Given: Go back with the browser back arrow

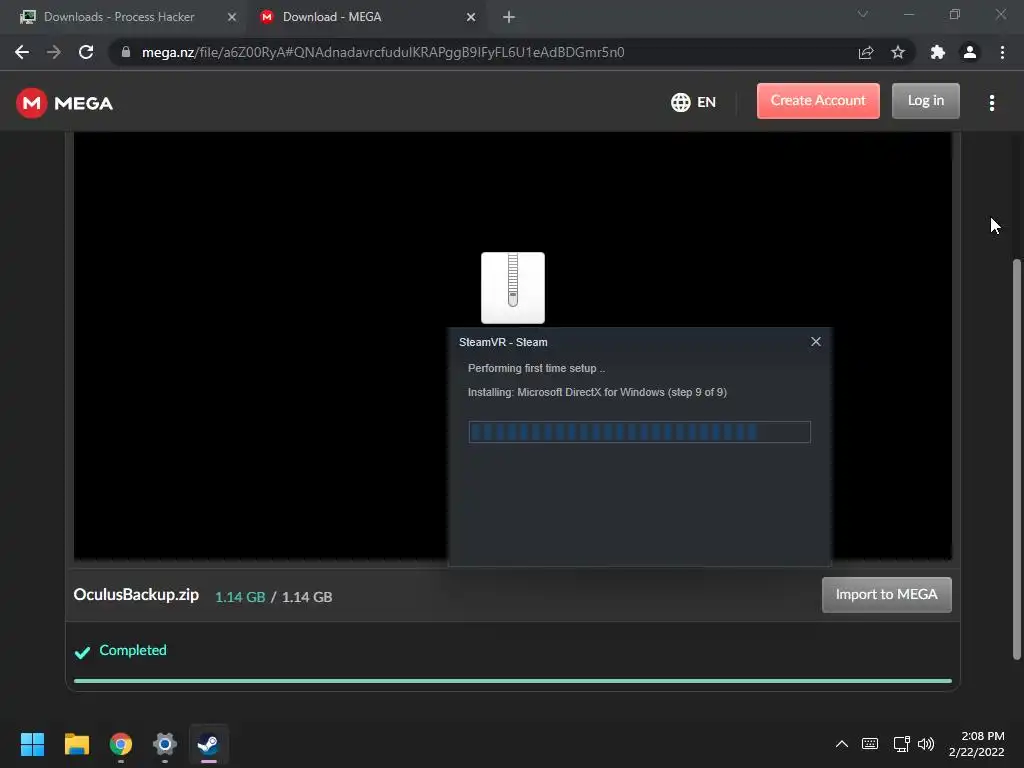Looking at the screenshot, I should pyautogui.click(x=22, y=52).
